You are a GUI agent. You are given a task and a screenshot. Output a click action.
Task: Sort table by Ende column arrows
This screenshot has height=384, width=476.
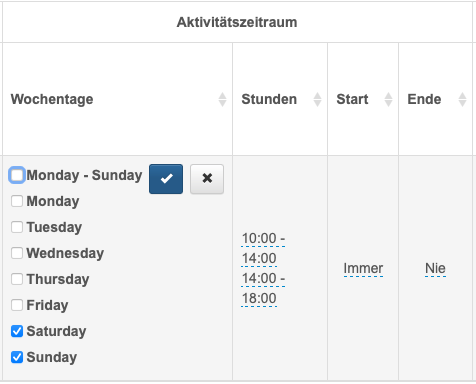[462, 99]
